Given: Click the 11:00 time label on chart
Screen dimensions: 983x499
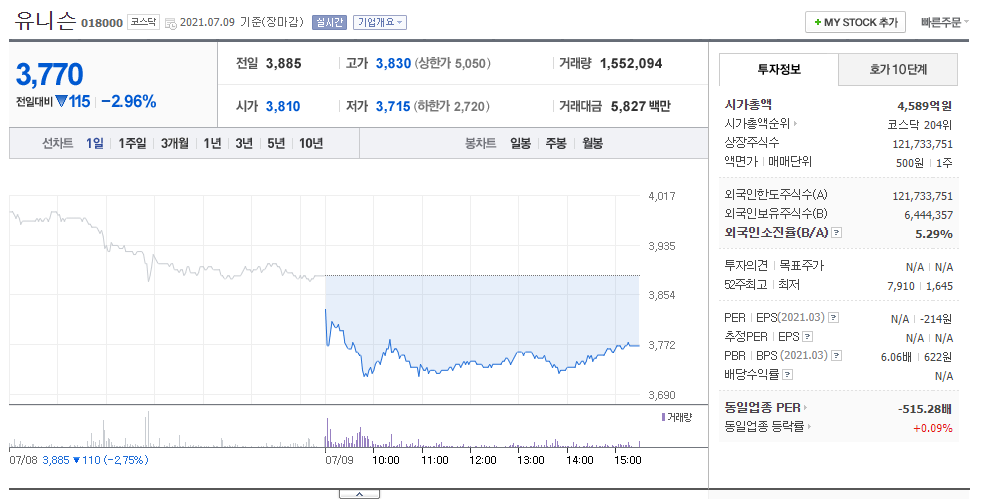Looking at the screenshot, I should (434, 460).
